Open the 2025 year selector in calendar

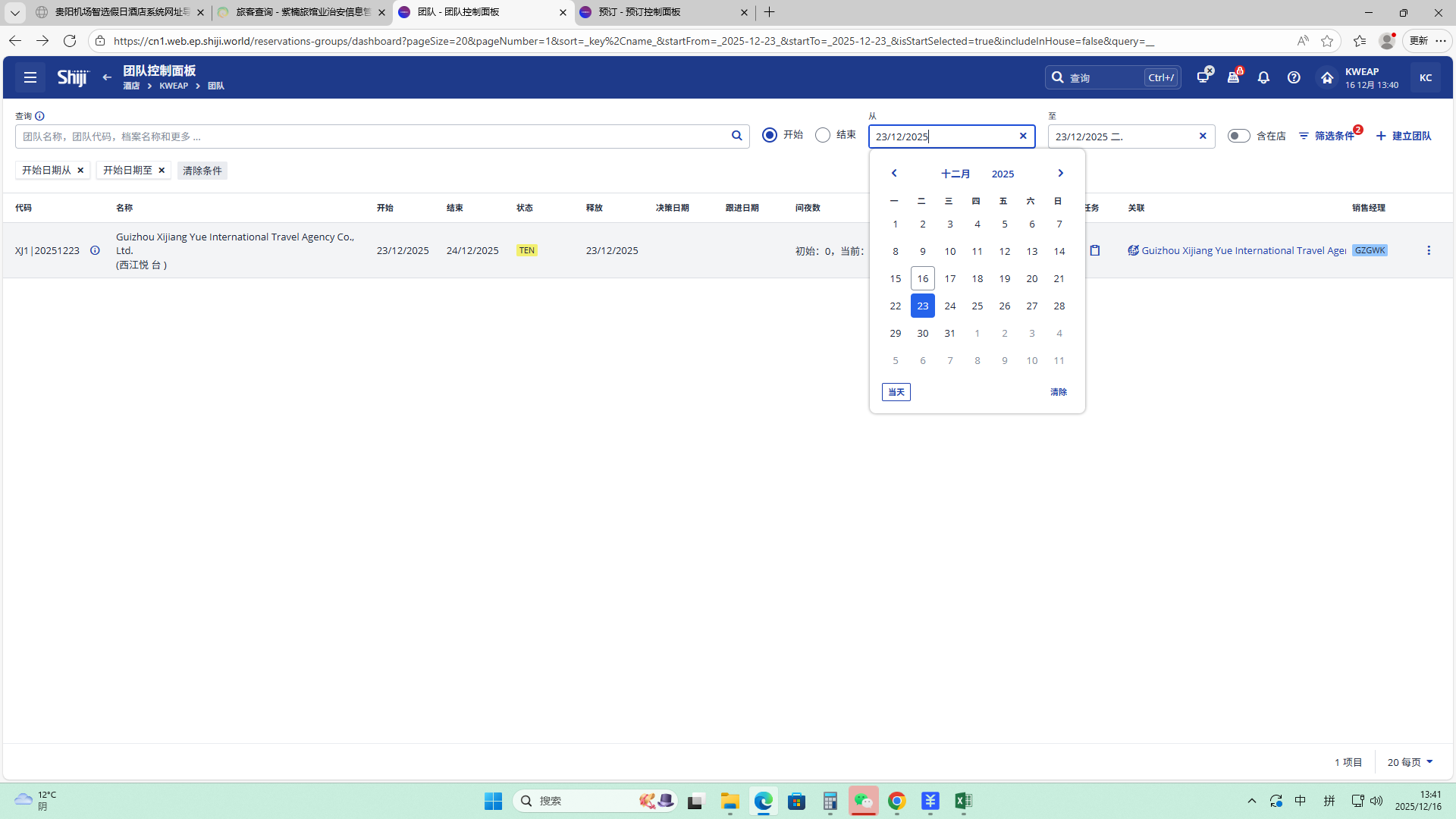tap(1003, 174)
